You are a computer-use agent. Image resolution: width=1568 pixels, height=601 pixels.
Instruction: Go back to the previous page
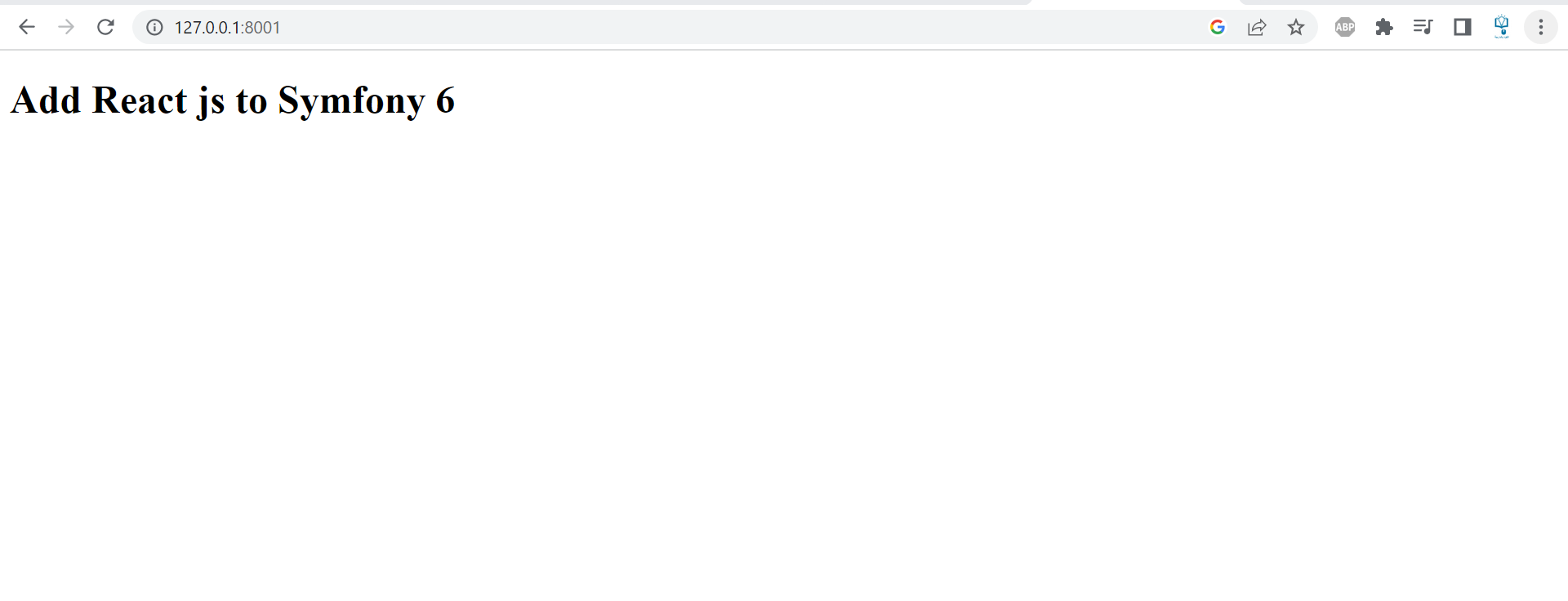click(x=27, y=27)
